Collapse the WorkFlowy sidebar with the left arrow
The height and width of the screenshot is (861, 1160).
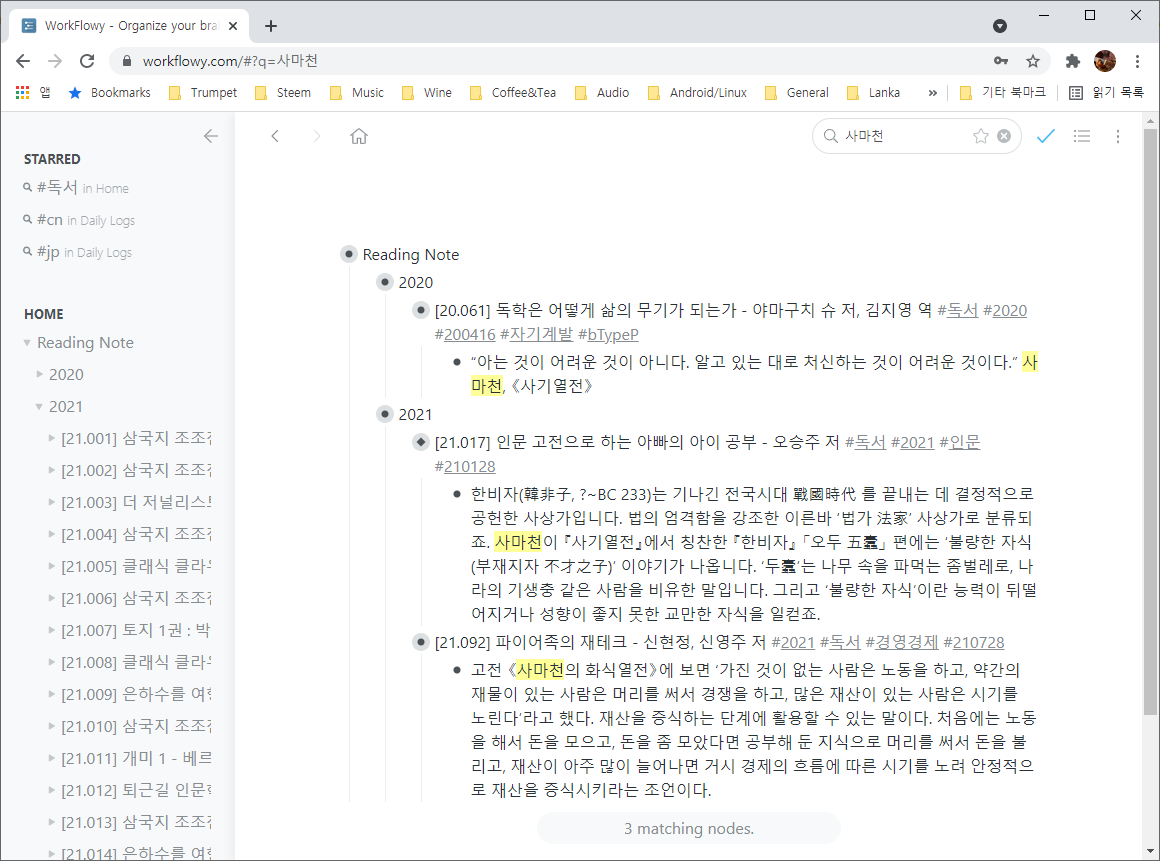[211, 136]
